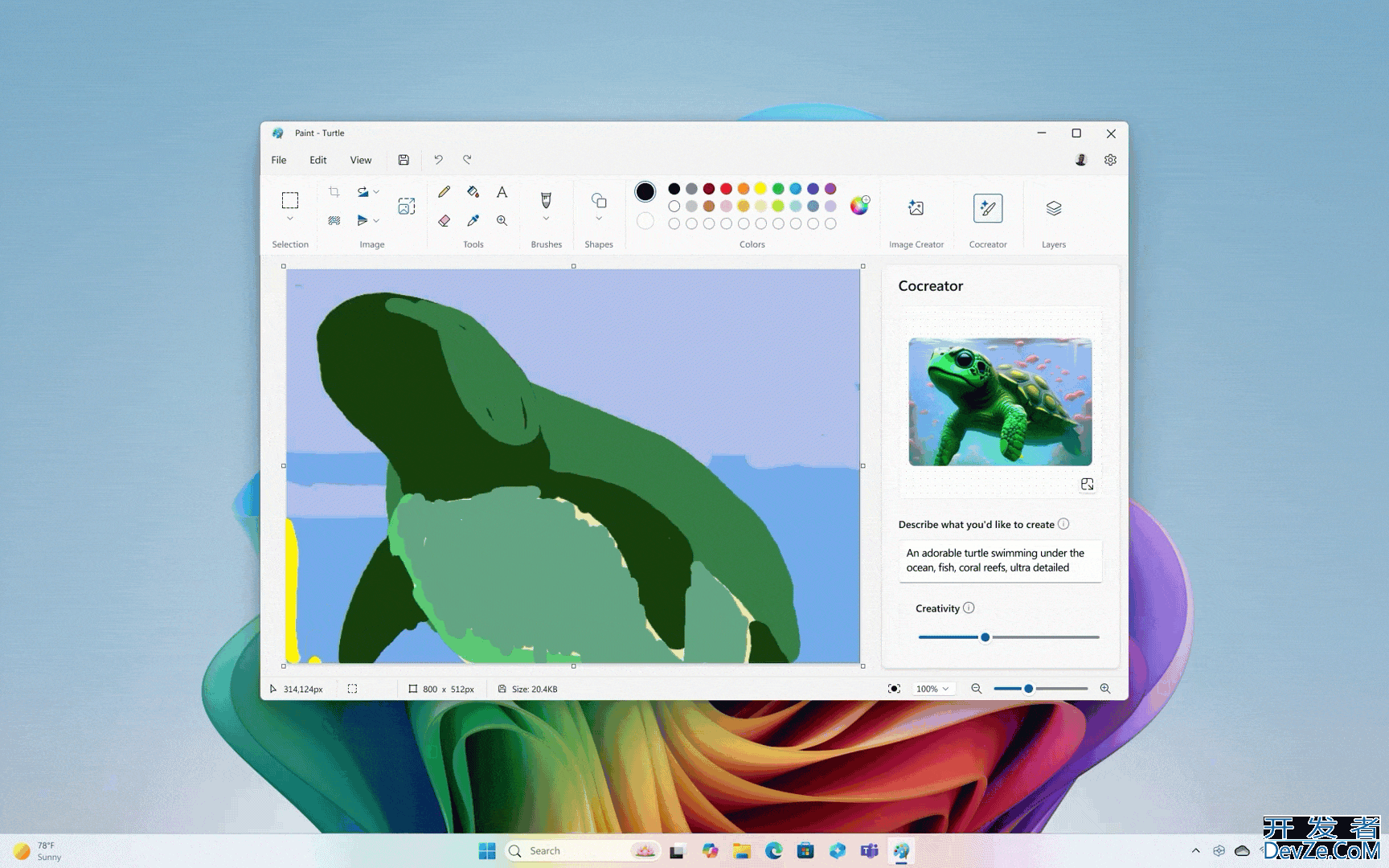Select Color 1 black primary swatch
The image size is (1389, 868).
coord(645,191)
